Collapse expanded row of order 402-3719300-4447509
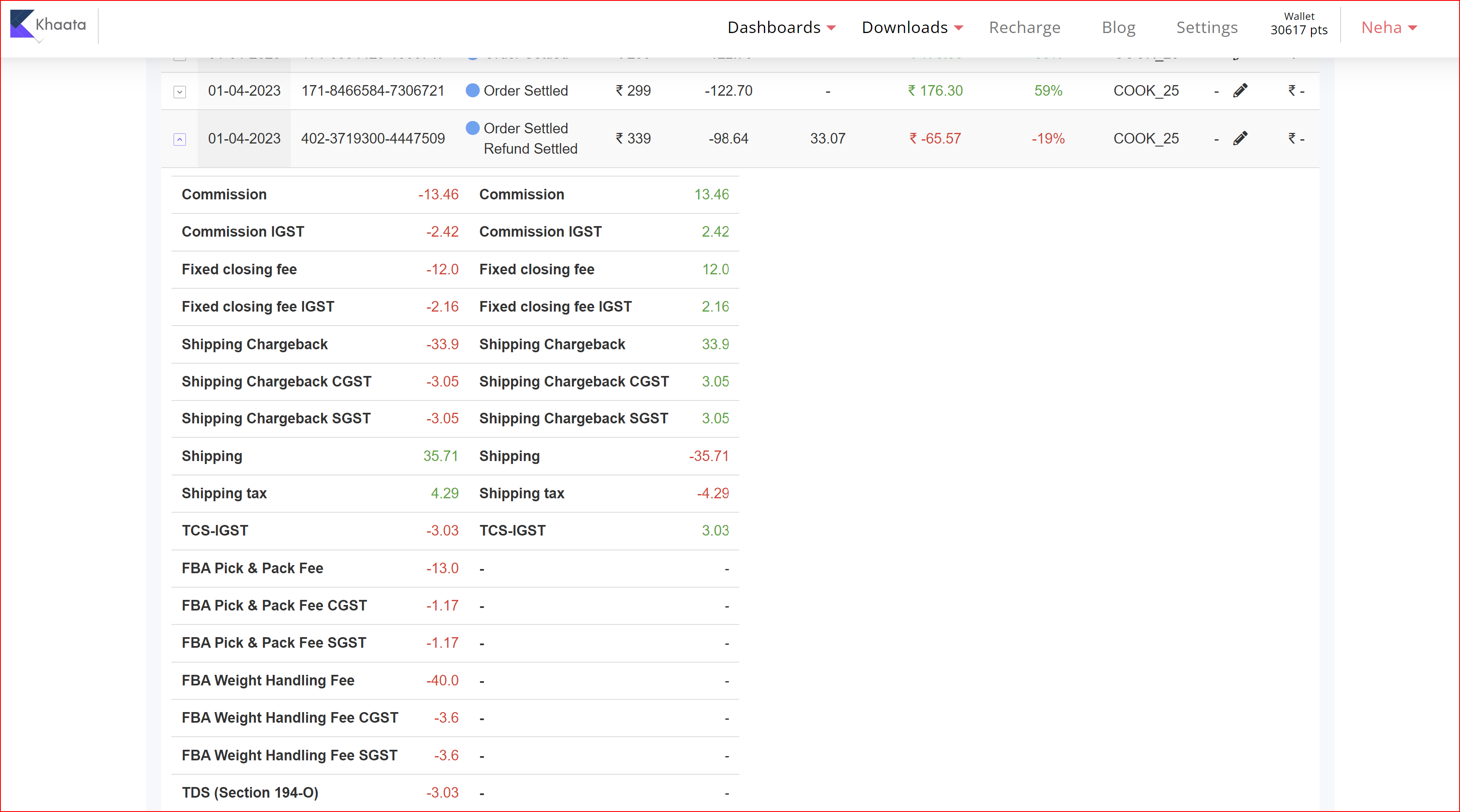Viewport: 1460px width, 812px height. pos(180,139)
